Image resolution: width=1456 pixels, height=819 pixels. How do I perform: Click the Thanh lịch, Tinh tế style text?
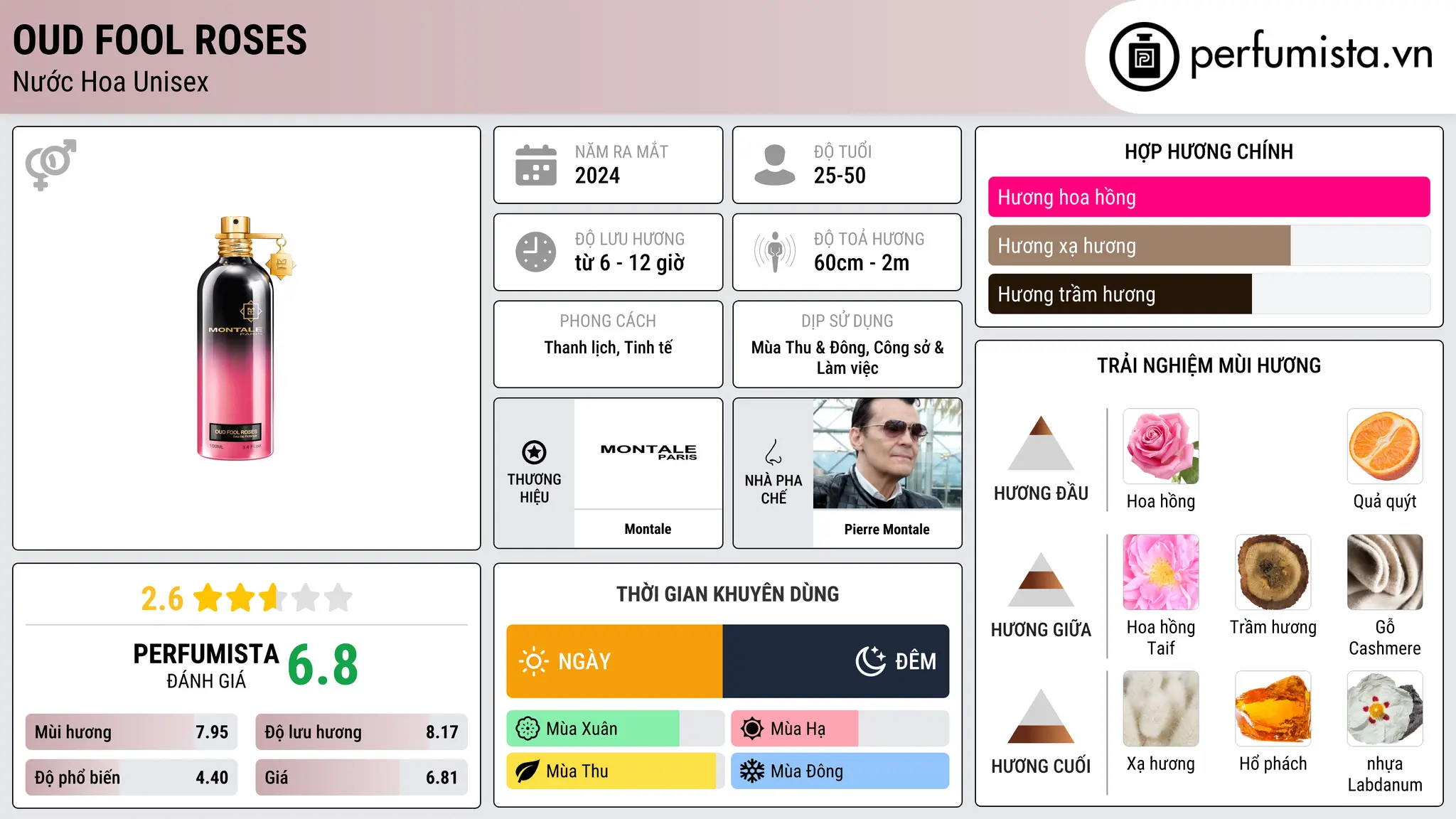coord(609,348)
